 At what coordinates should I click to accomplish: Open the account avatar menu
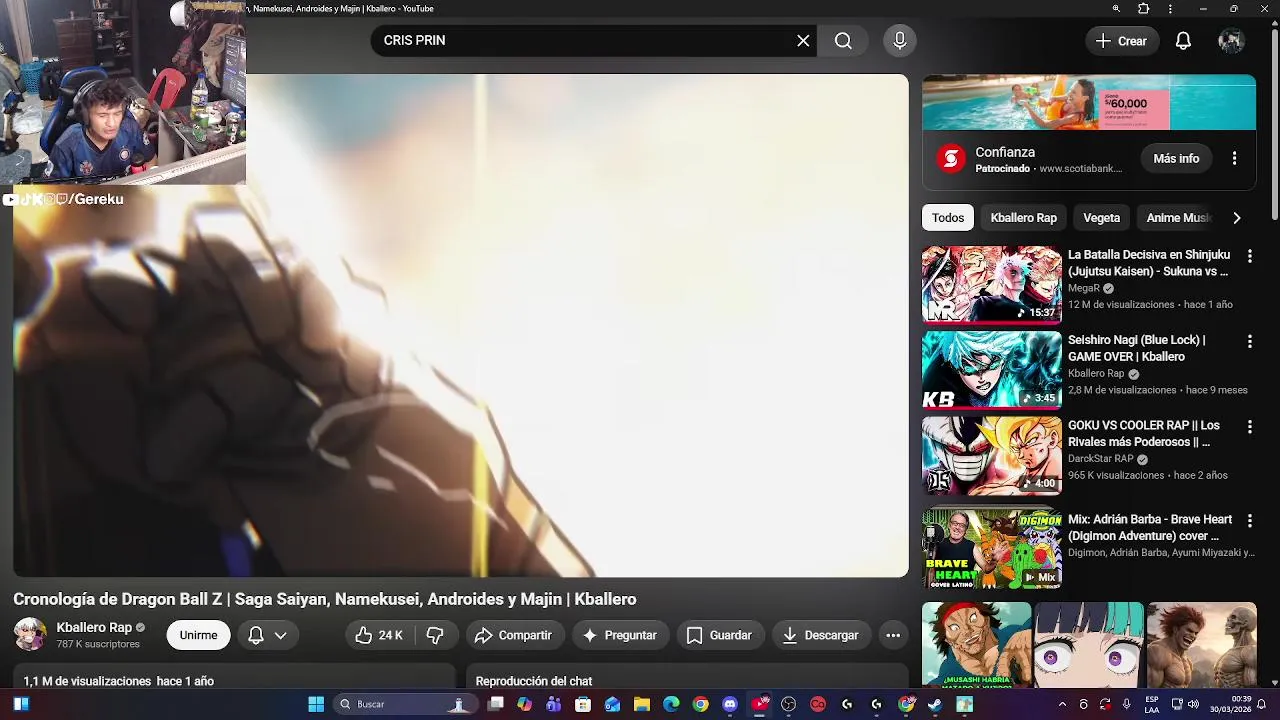1231,41
